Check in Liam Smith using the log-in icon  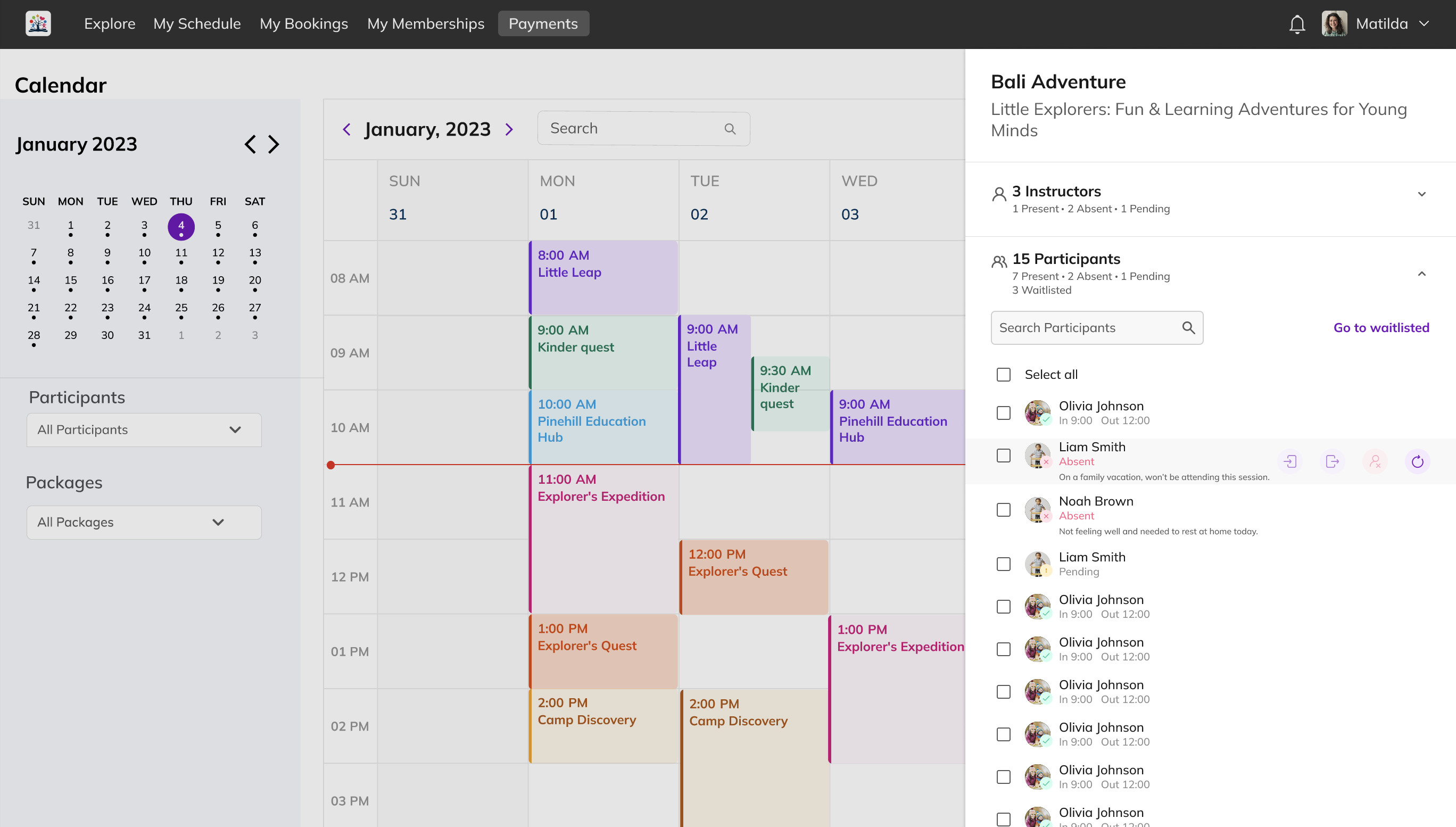pos(1290,461)
